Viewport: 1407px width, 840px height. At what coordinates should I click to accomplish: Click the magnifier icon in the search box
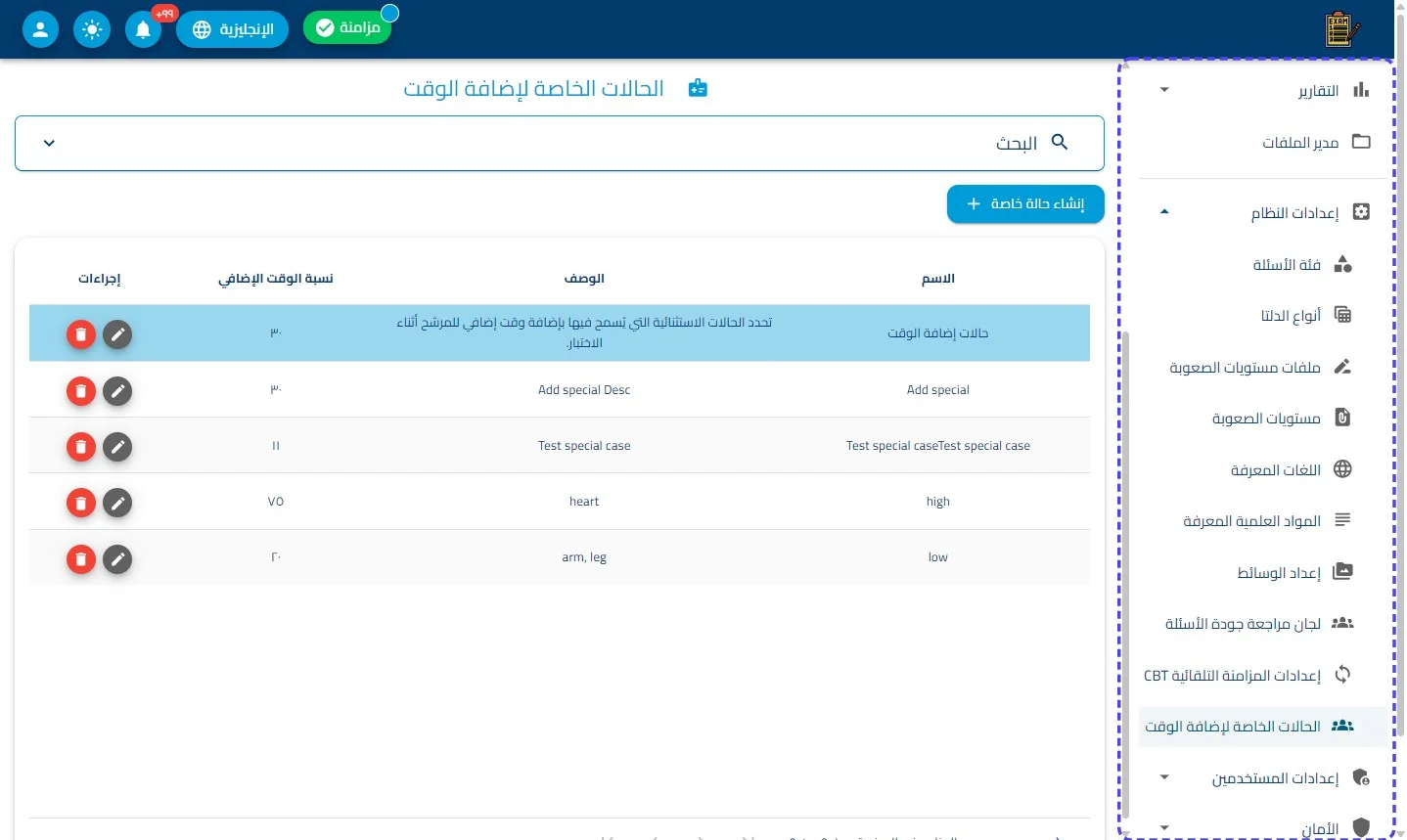click(1060, 142)
